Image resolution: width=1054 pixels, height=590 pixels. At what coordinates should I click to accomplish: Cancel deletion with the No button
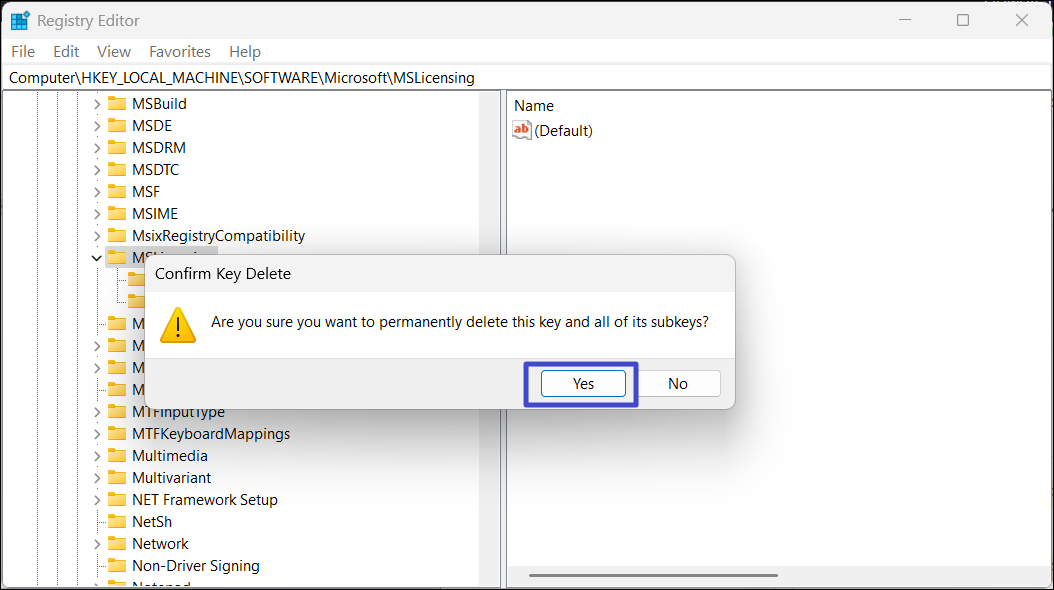click(678, 384)
